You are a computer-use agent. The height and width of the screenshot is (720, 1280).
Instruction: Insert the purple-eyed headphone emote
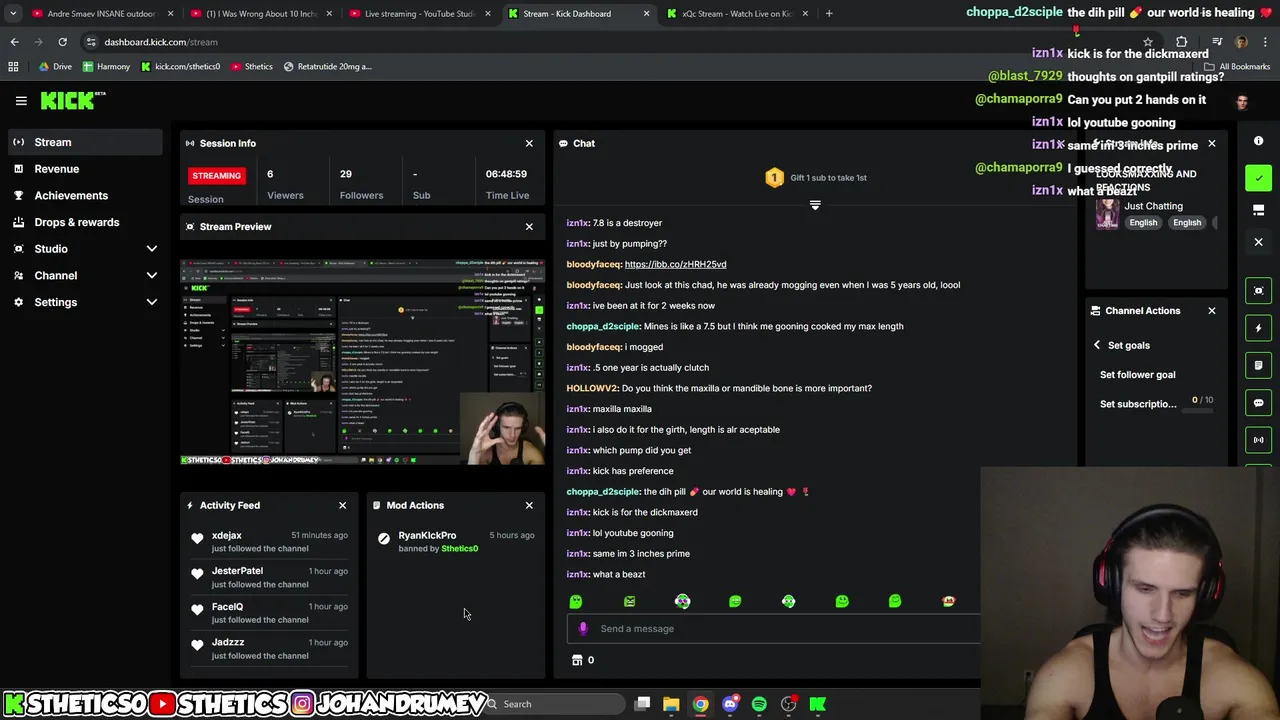682,601
